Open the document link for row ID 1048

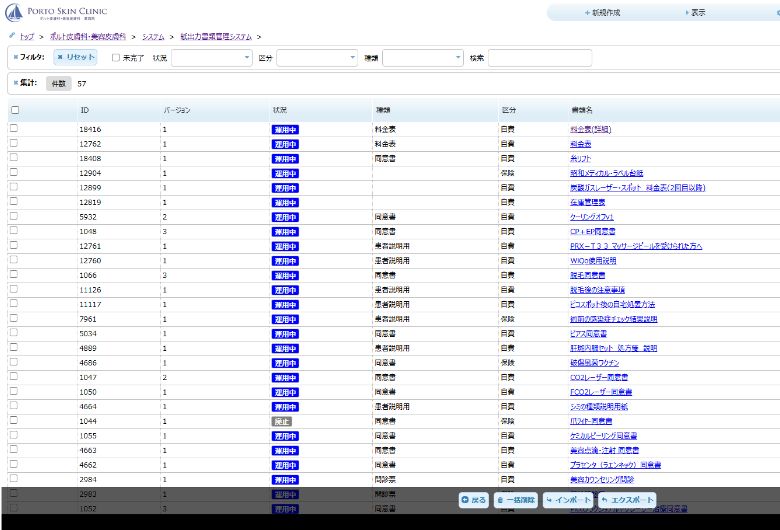pos(592,232)
